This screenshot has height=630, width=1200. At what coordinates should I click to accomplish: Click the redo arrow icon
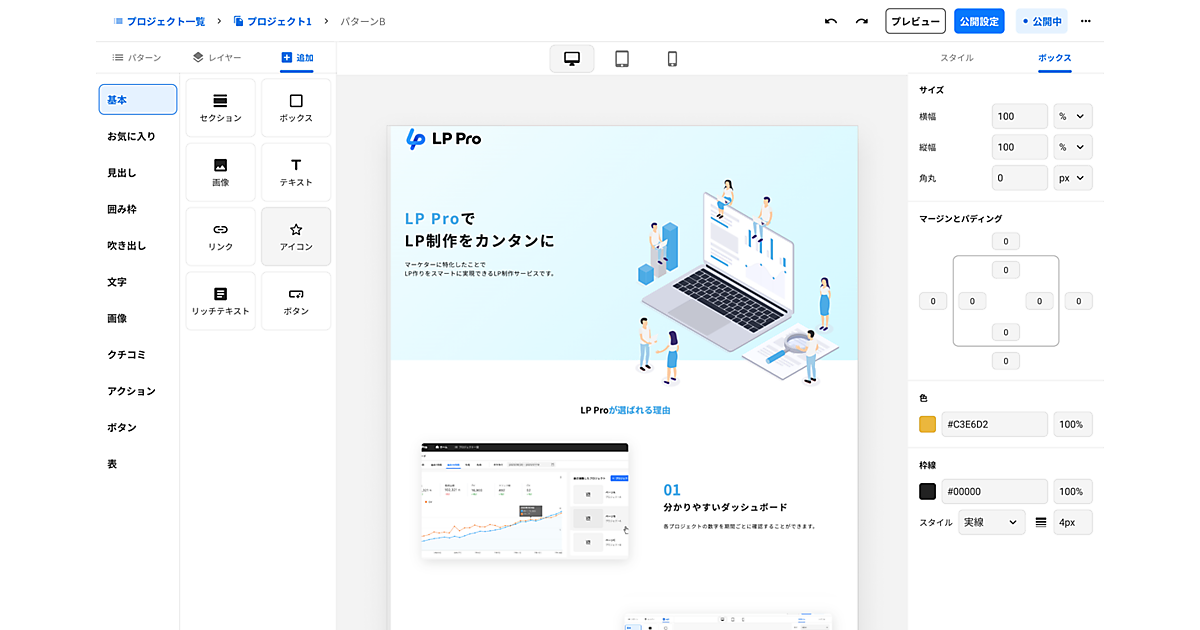[x=861, y=21]
